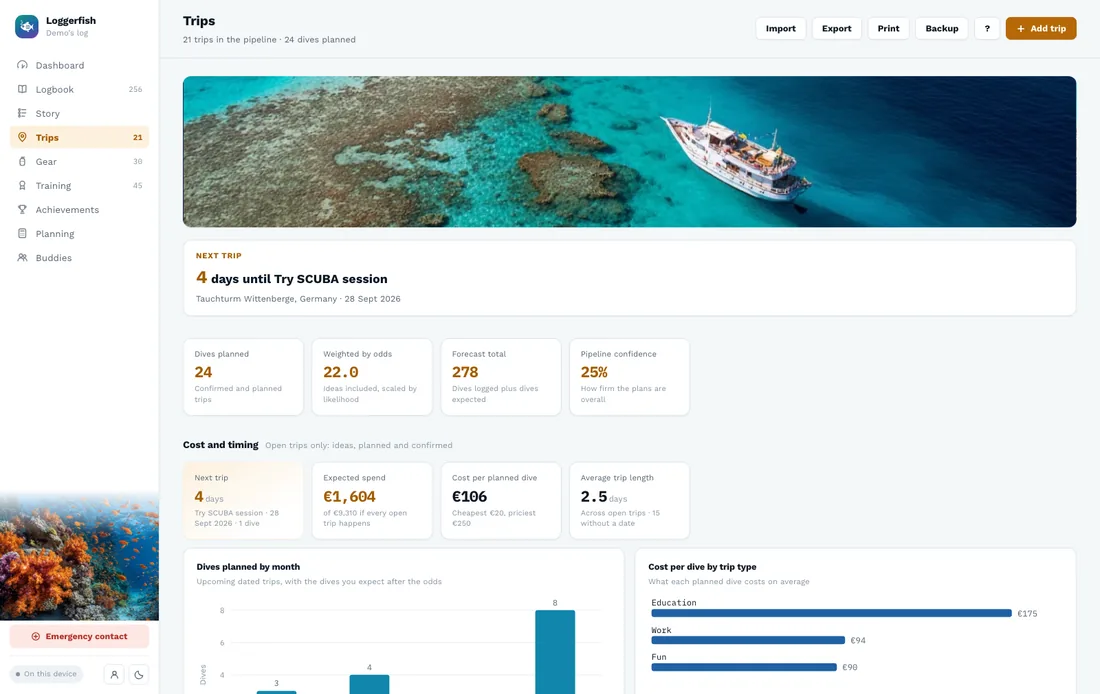Image resolution: width=1100 pixels, height=694 pixels.
Task: Click the coral reef sidebar image
Action: point(79,557)
